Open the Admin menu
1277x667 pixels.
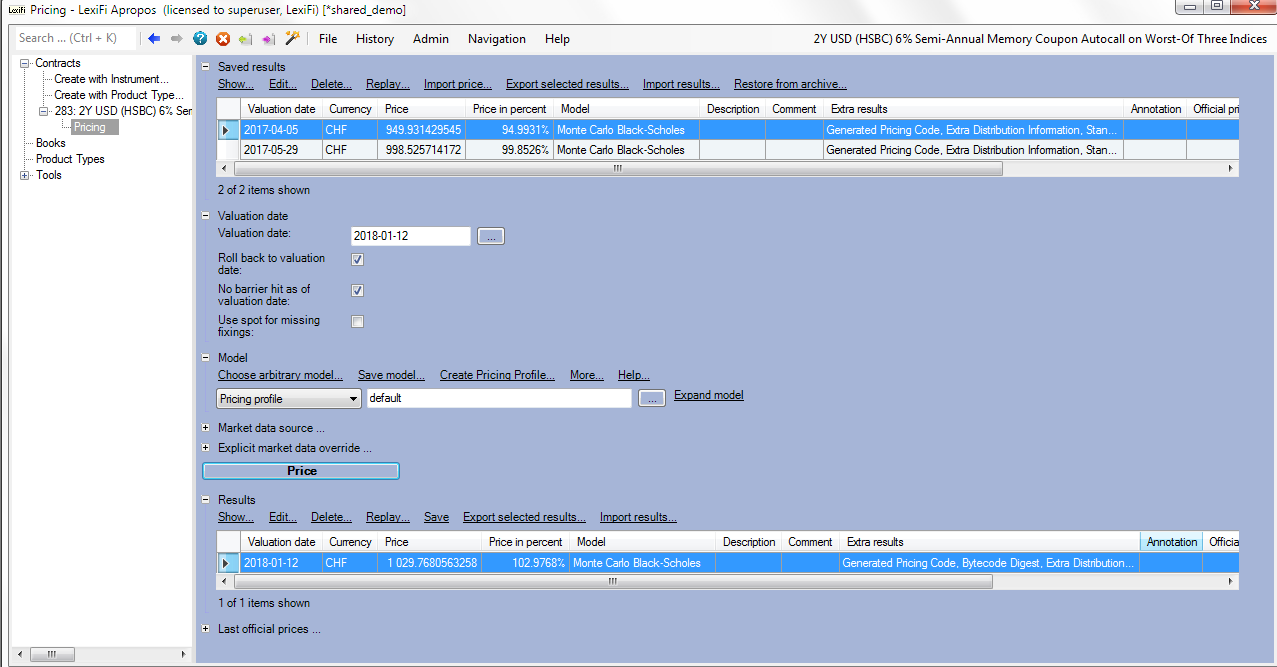tap(431, 39)
